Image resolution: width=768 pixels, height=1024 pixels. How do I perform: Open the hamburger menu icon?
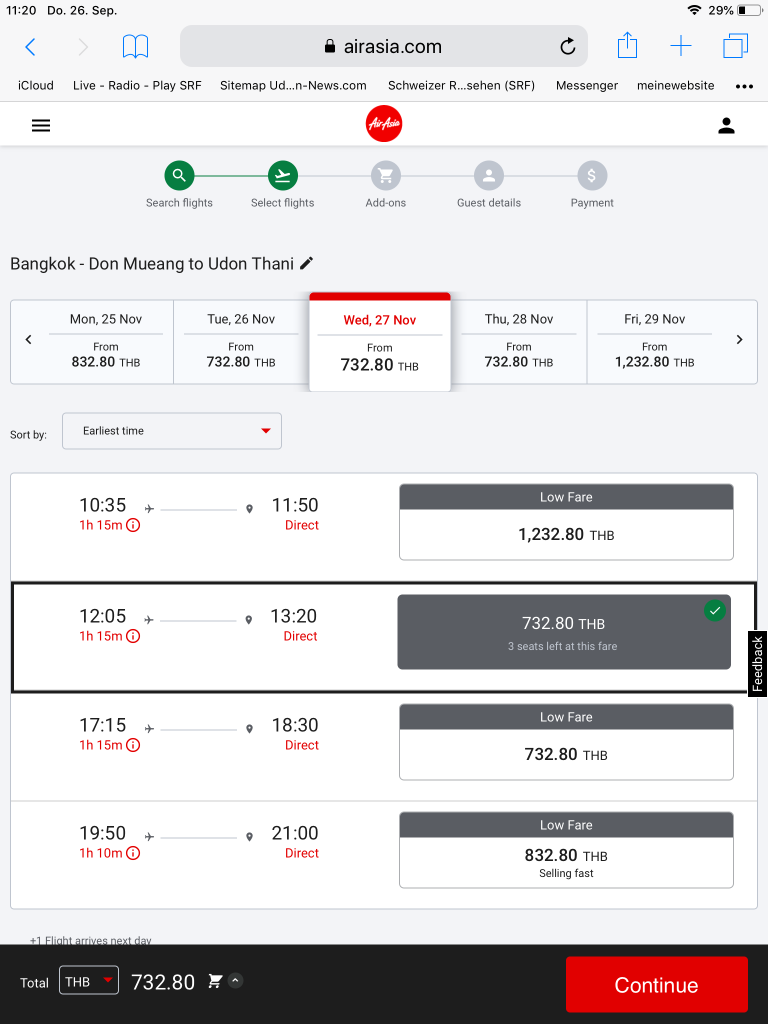click(41, 125)
